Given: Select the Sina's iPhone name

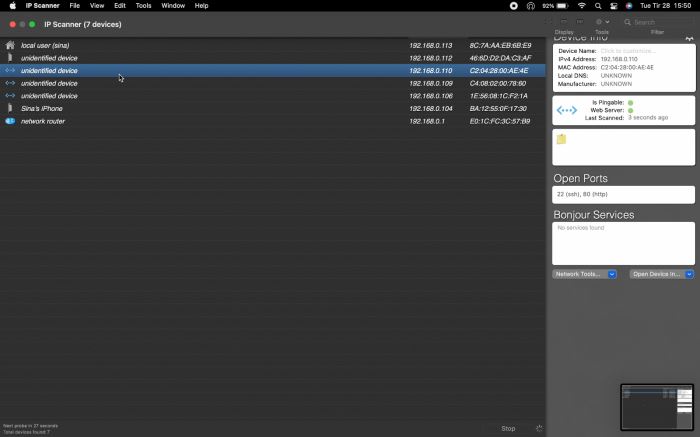Looking at the screenshot, I should coord(42,108).
